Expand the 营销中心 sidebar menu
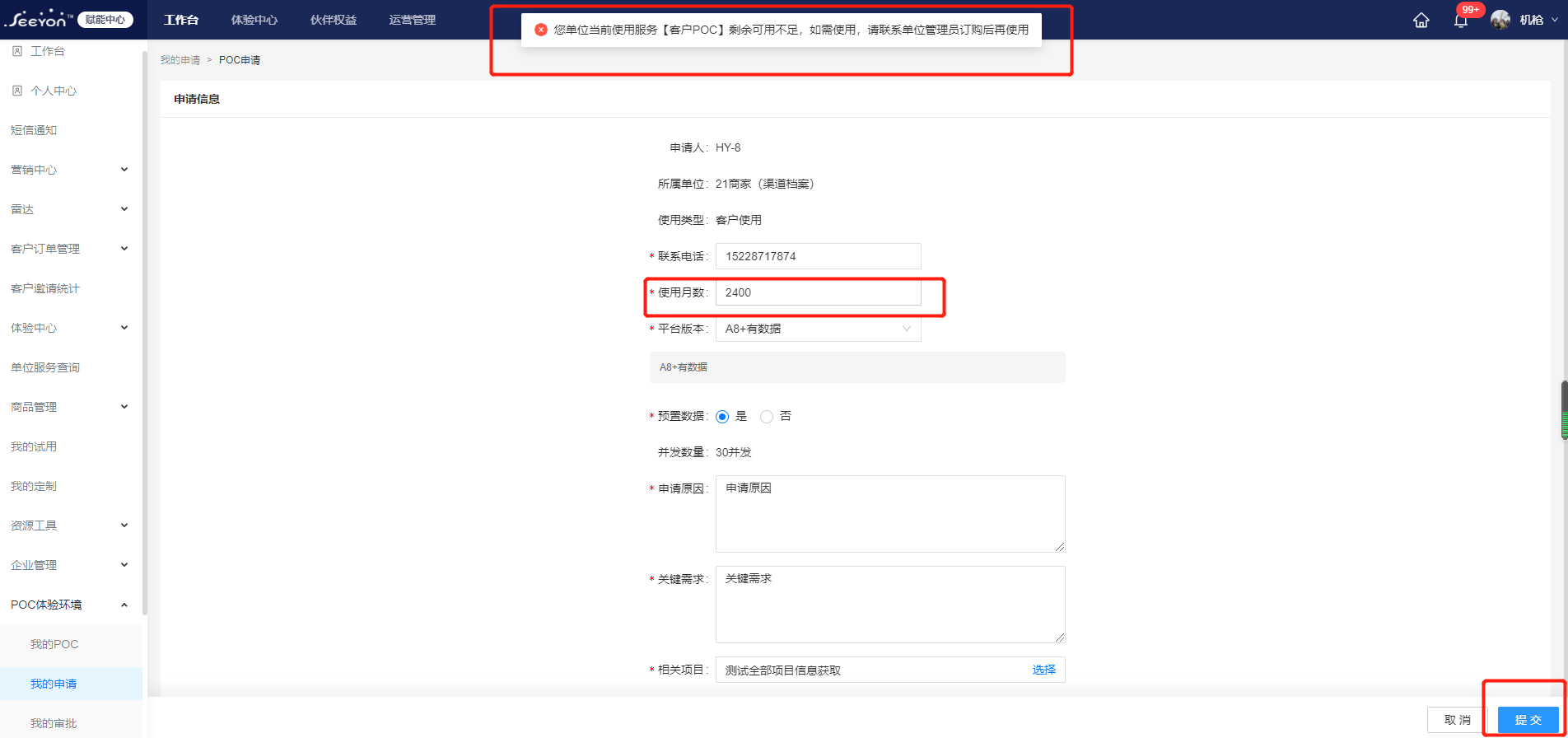 tap(124, 170)
